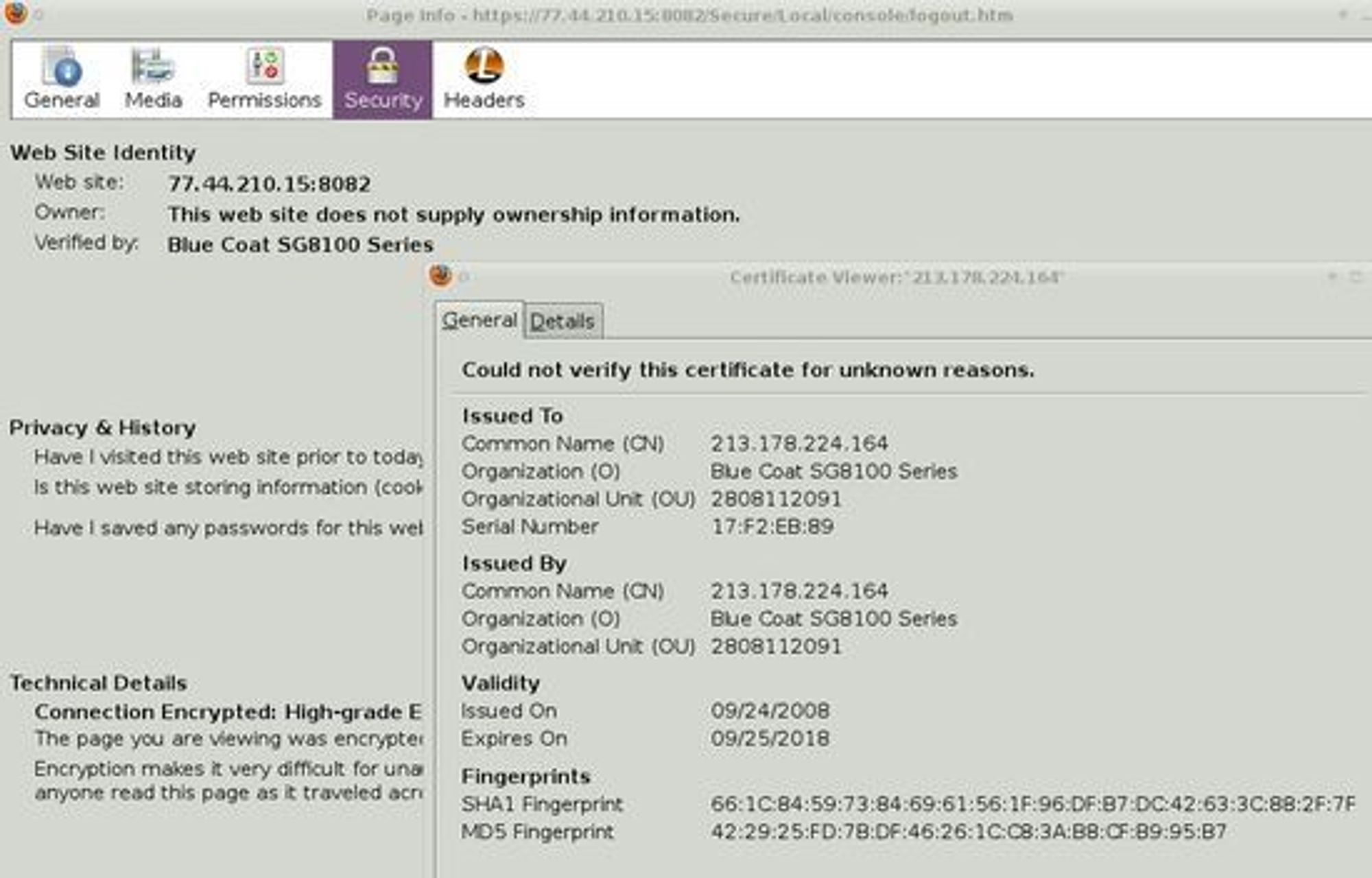Switch to the Media tab
The height and width of the screenshot is (878, 1372).
point(153,80)
